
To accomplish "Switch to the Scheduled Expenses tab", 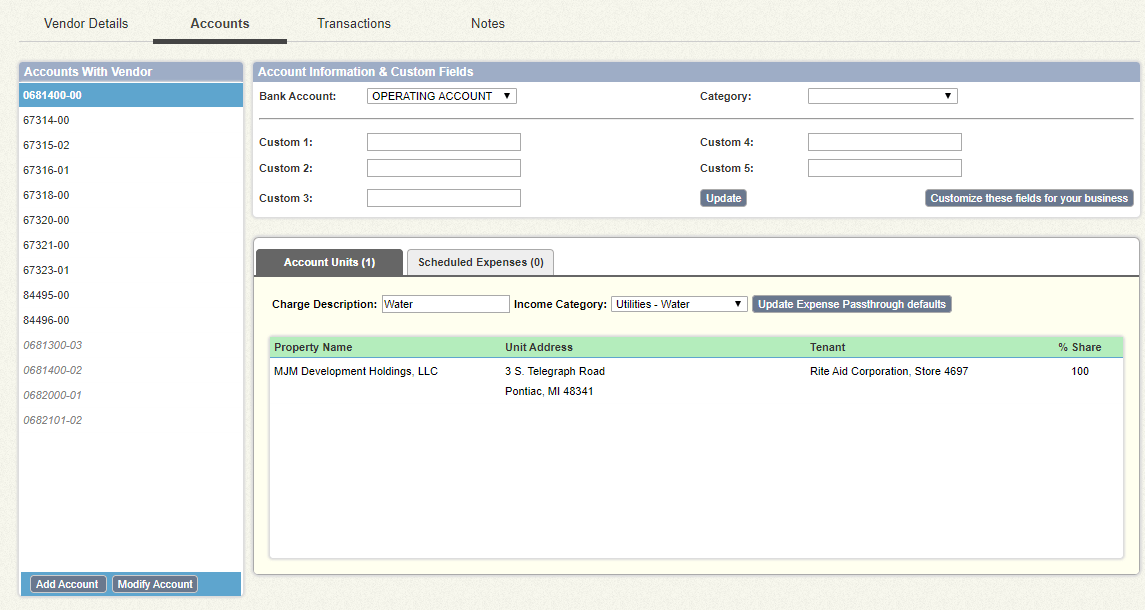I will 480,261.
